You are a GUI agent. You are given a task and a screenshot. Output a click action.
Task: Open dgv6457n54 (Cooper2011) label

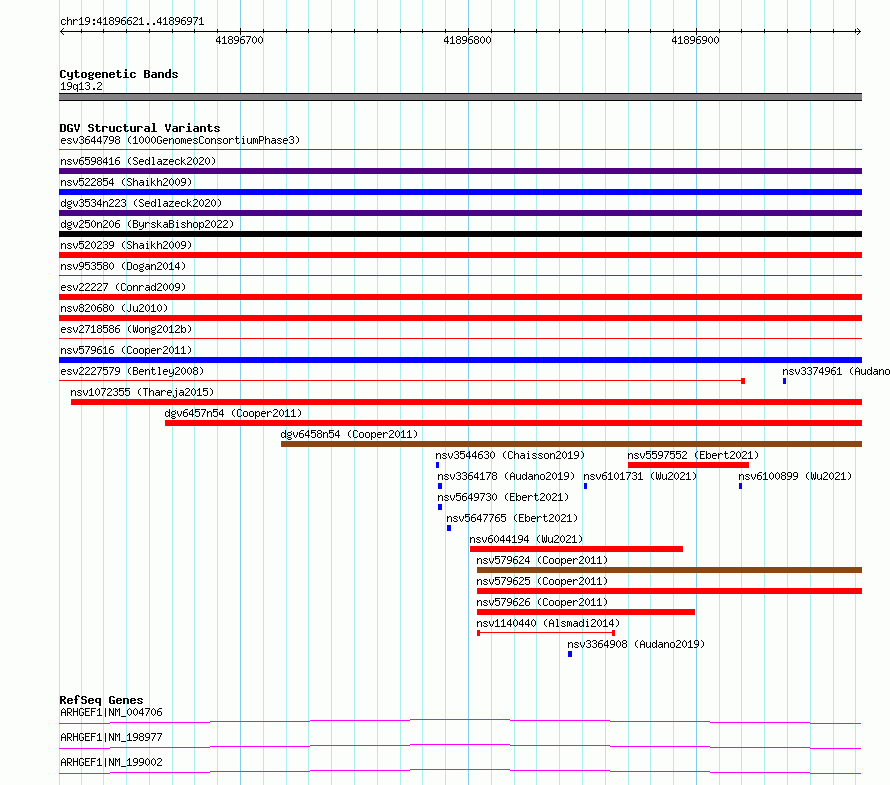coord(233,413)
